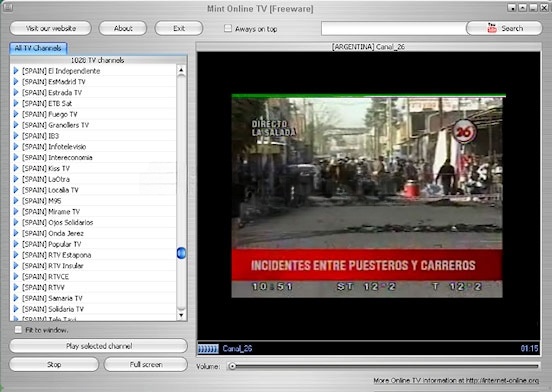Enable the Always on top checkbox
This screenshot has height=392, width=552.
(x=228, y=28)
